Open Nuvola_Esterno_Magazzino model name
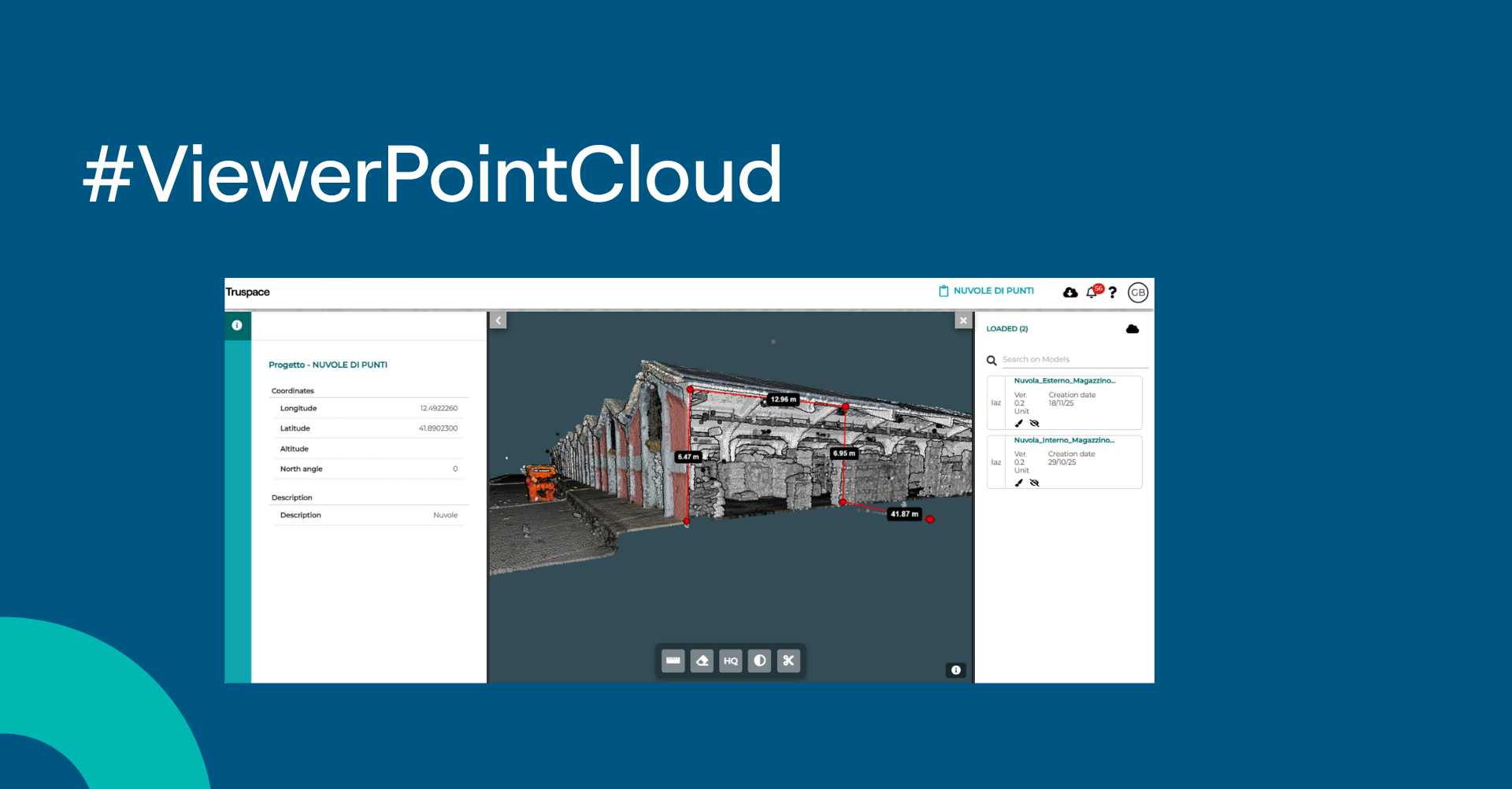 click(1065, 381)
